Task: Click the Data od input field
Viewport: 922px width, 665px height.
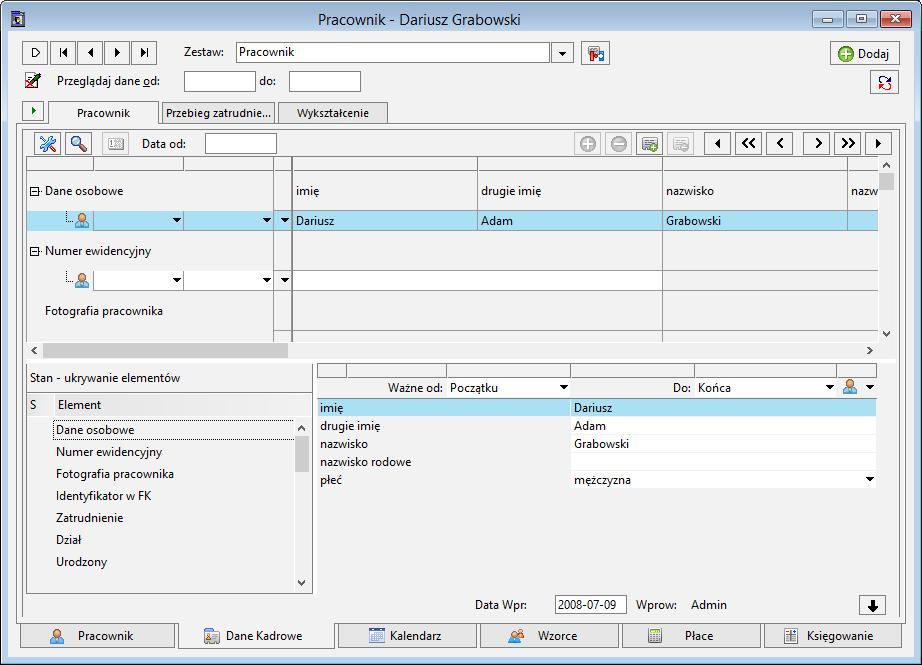Action: tap(240, 143)
